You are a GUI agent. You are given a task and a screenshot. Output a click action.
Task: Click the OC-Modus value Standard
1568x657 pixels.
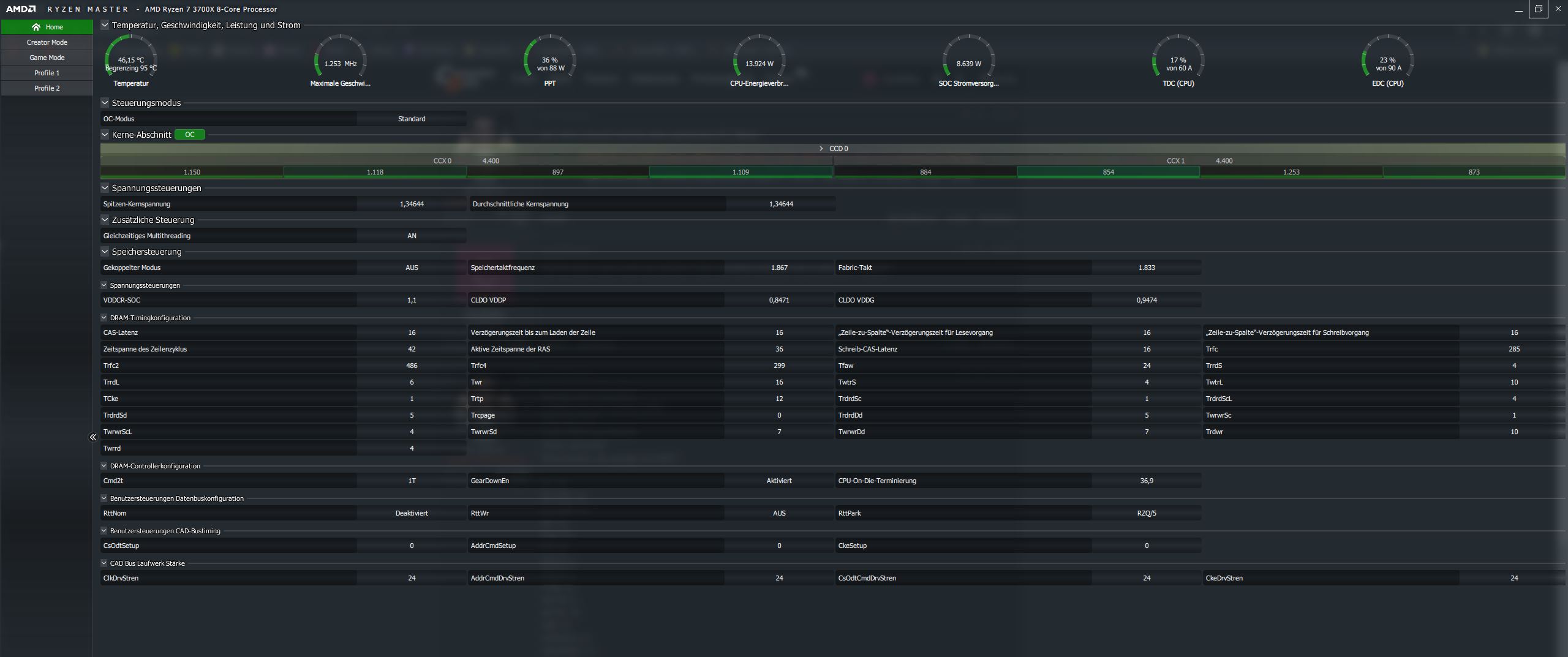pyautogui.click(x=412, y=119)
